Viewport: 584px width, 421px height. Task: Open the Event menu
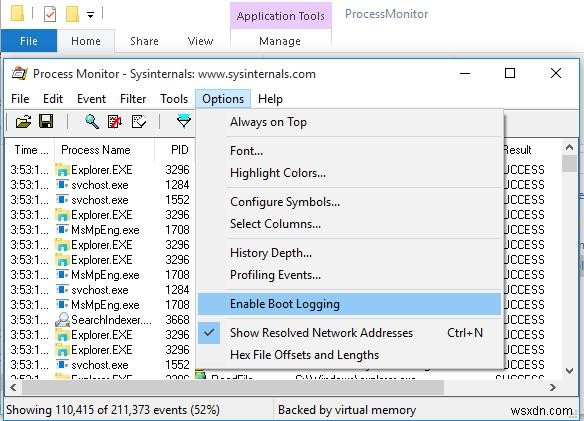coord(91,99)
